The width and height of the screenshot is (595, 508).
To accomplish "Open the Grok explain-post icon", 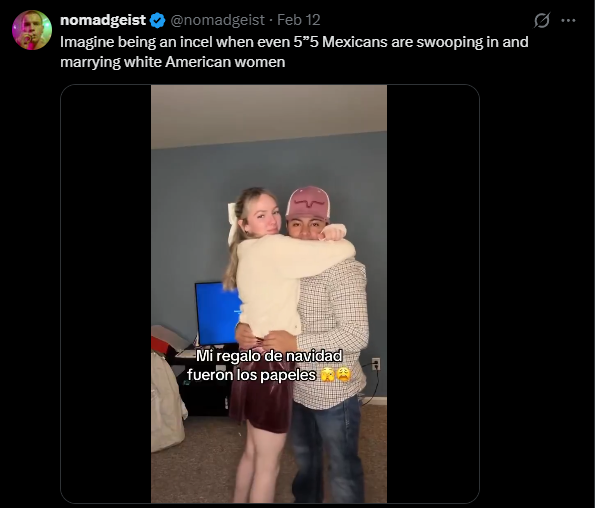I will coord(541,20).
